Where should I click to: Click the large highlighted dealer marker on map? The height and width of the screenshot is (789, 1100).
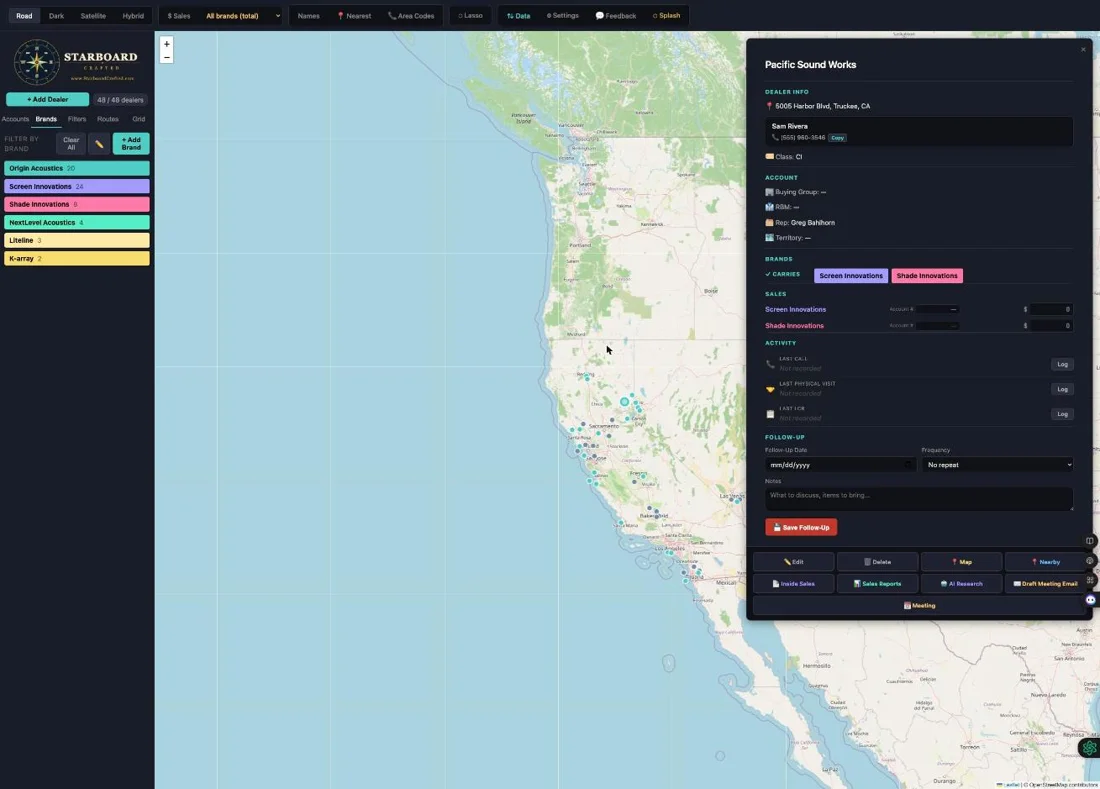tap(624, 402)
